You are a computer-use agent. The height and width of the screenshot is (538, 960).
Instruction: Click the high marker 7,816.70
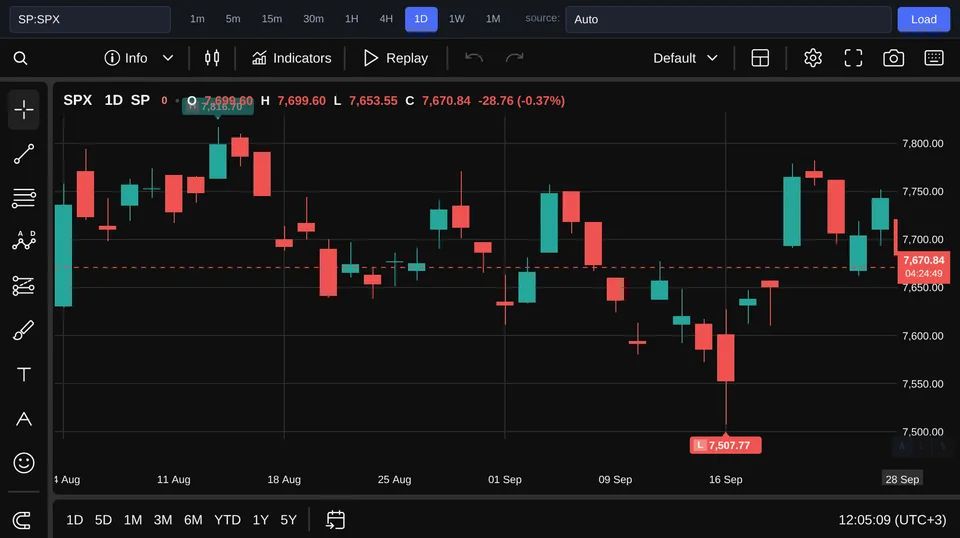coord(218,106)
